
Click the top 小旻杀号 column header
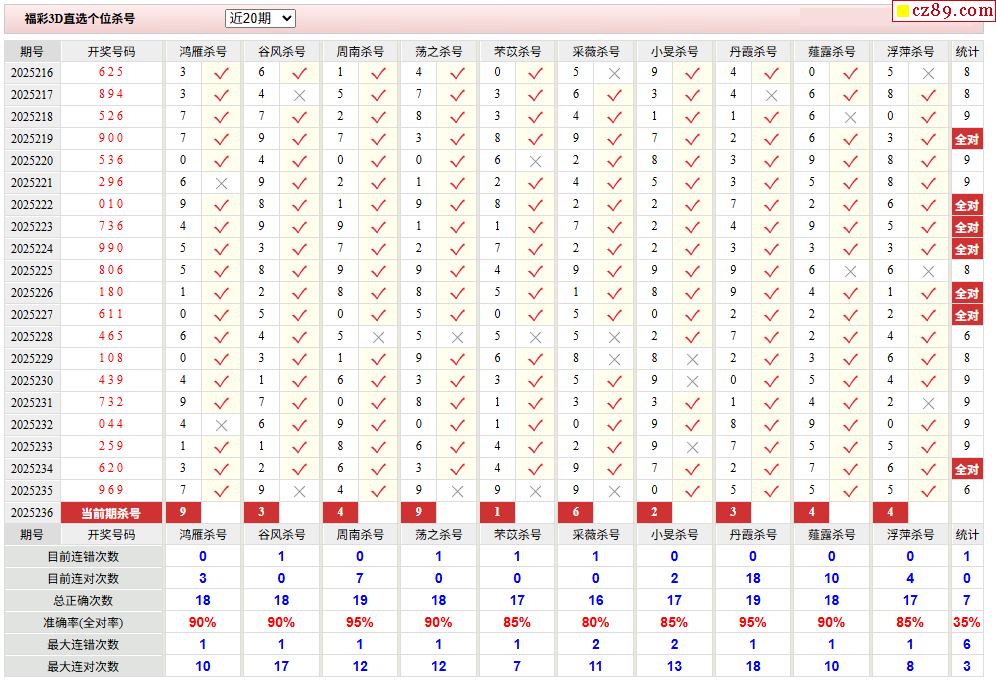pyautogui.click(x=675, y=51)
